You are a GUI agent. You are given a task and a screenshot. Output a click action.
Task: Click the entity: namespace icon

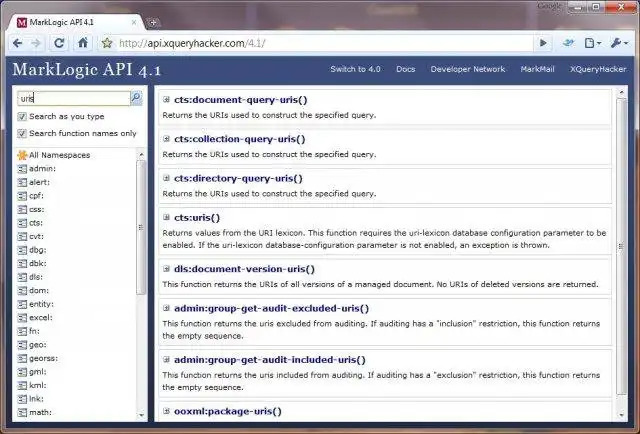click(22, 304)
